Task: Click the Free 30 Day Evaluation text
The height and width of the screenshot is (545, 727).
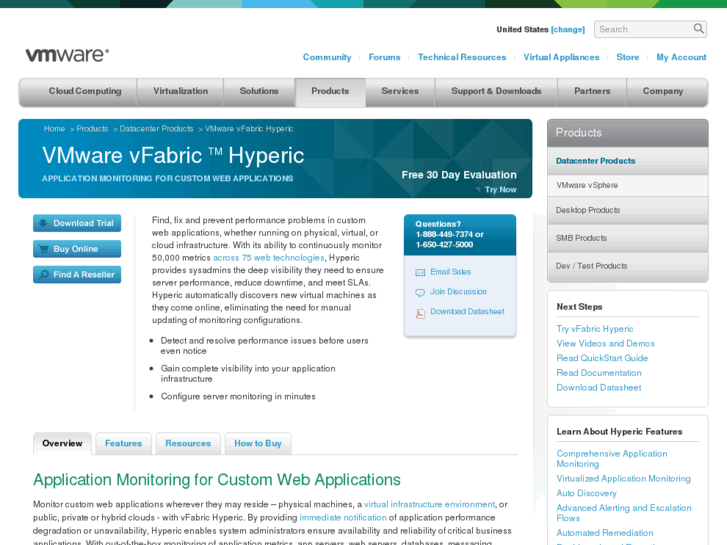Action: pyautogui.click(x=459, y=175)
